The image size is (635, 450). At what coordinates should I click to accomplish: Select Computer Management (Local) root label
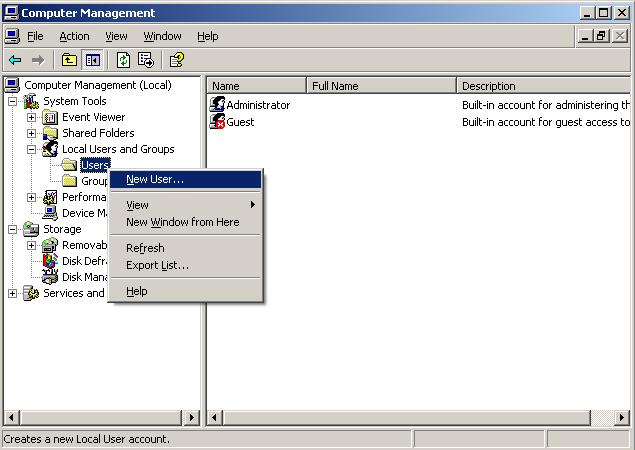[98, 85]
